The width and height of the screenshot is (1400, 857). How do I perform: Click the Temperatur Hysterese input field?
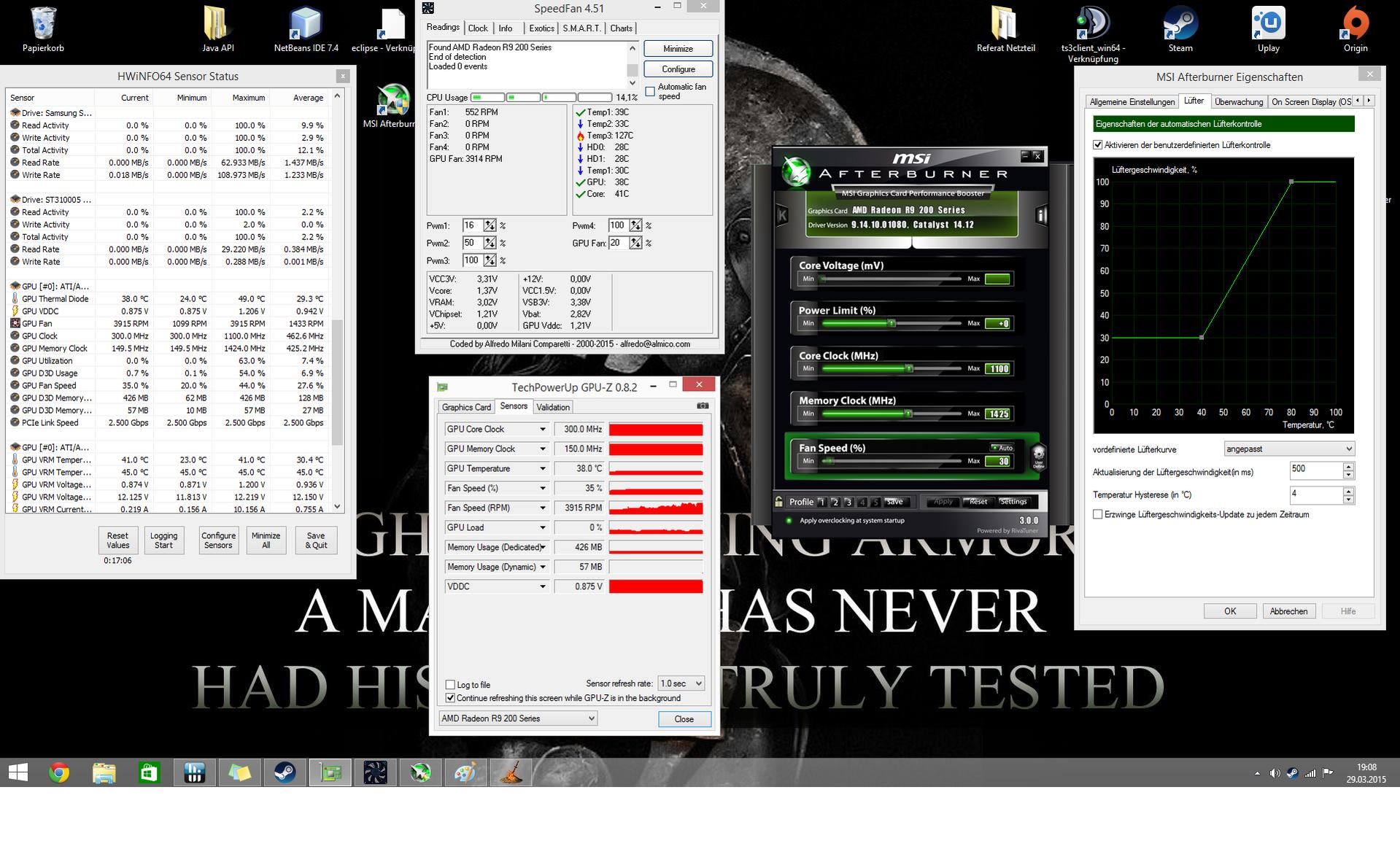pos(1316,495)
